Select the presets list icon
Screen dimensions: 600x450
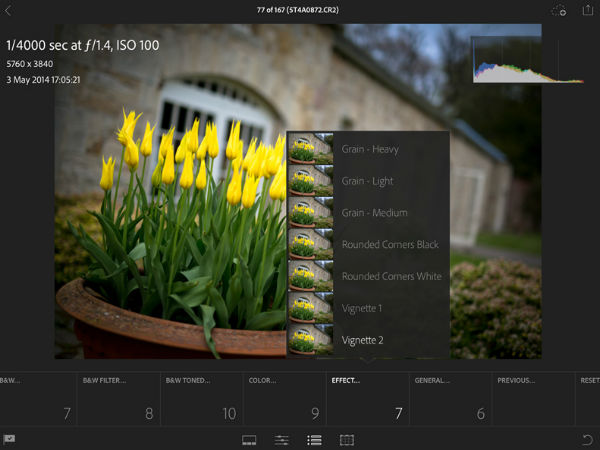pyautogui.click(x=314, y=439)
